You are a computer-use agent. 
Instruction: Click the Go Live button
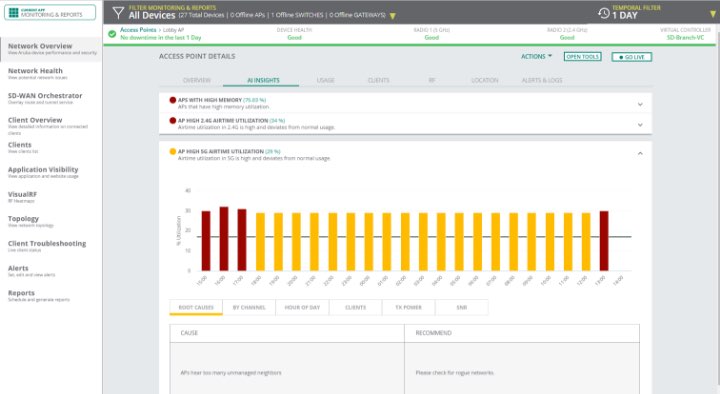tap(631, 57)
